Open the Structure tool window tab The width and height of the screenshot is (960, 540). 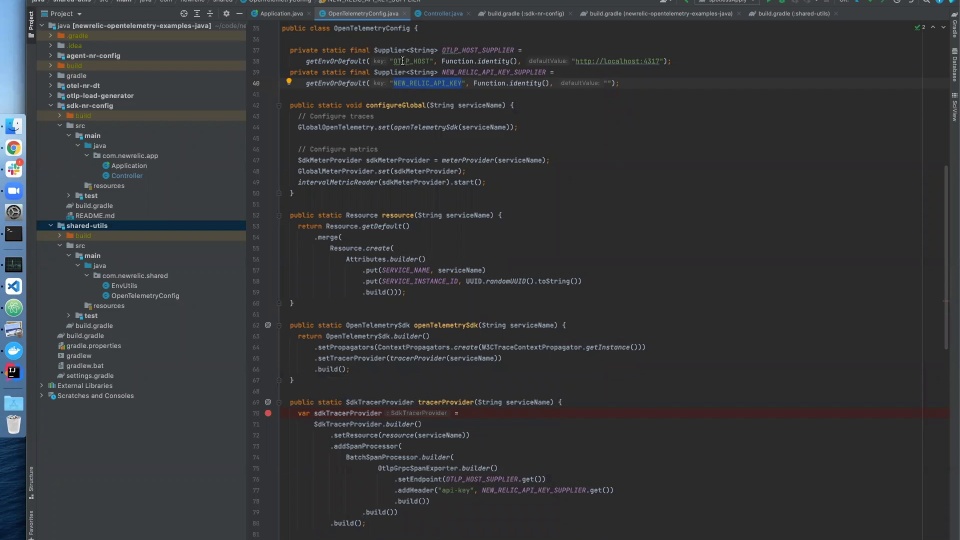point(31,482)
